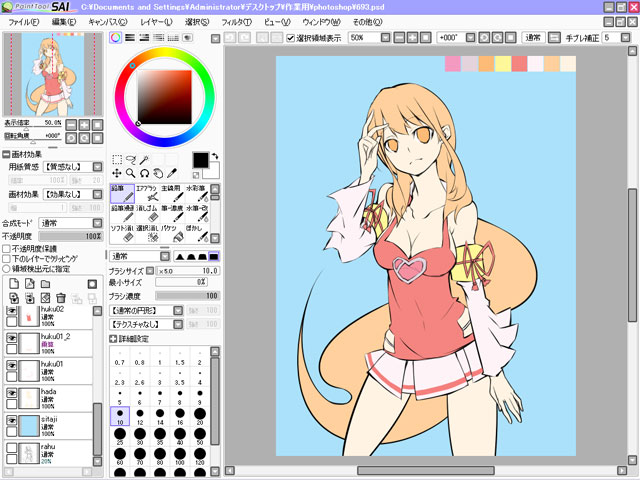Select the magic wand tool
This screenshot has width=640, height=480.
coord(144,160)
